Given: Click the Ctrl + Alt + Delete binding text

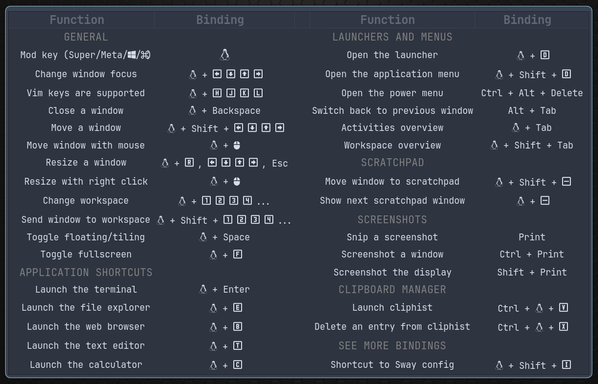Looking at the screenshot, I should click(x=532, y=93).
